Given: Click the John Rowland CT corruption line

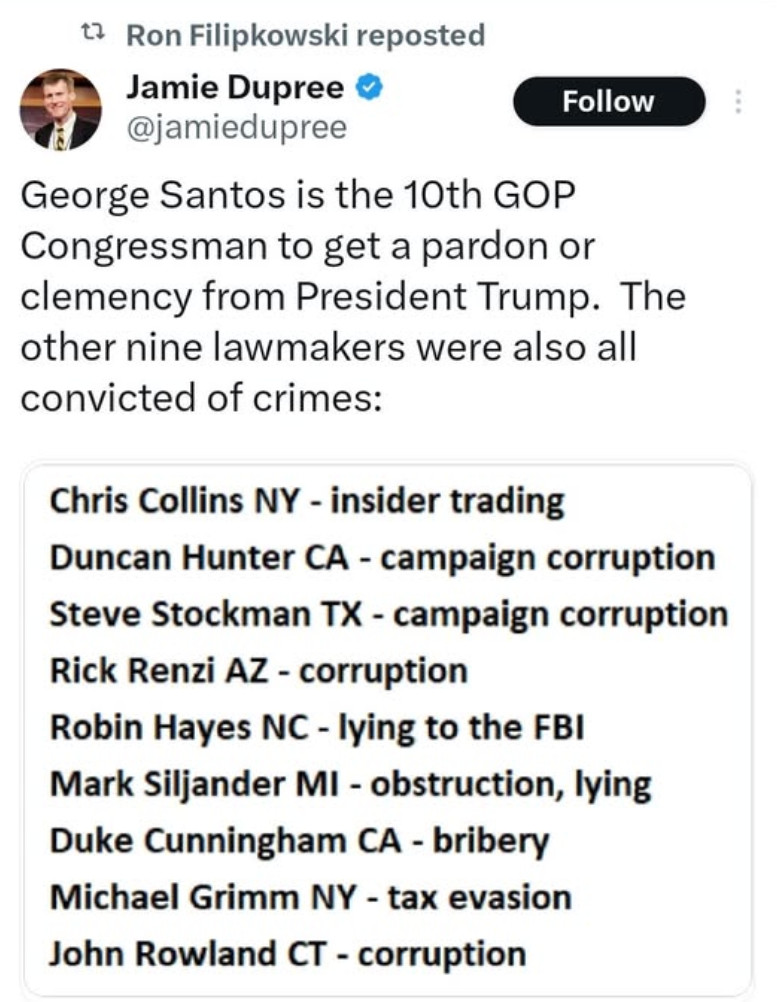Looking at the screenshot, I should (x=288, y=954).
